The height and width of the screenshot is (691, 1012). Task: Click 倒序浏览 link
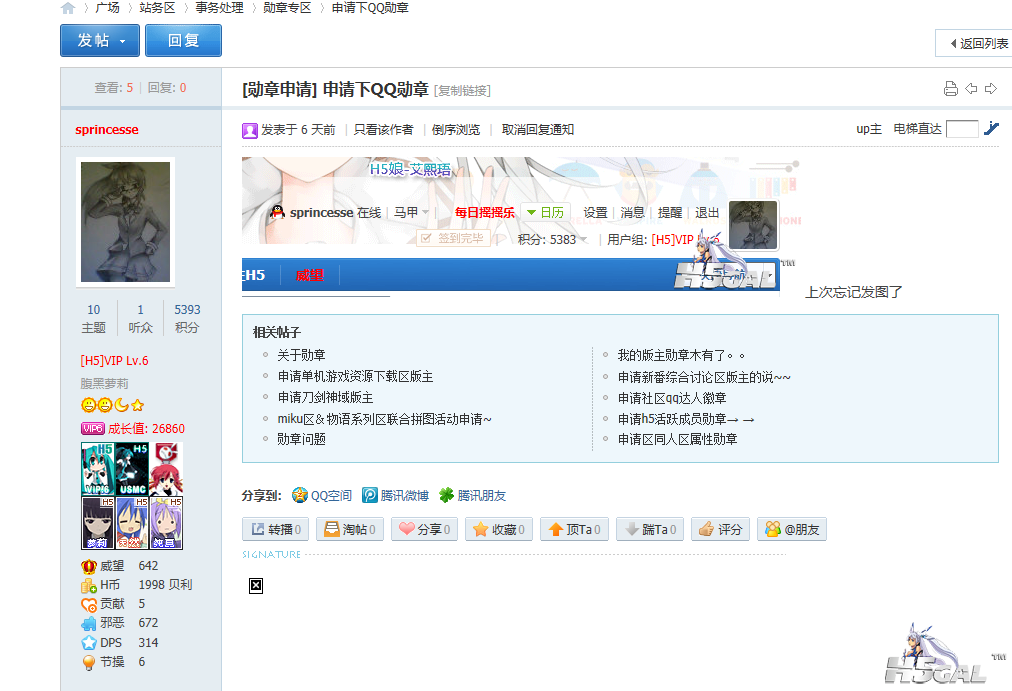tap(456, 130)
